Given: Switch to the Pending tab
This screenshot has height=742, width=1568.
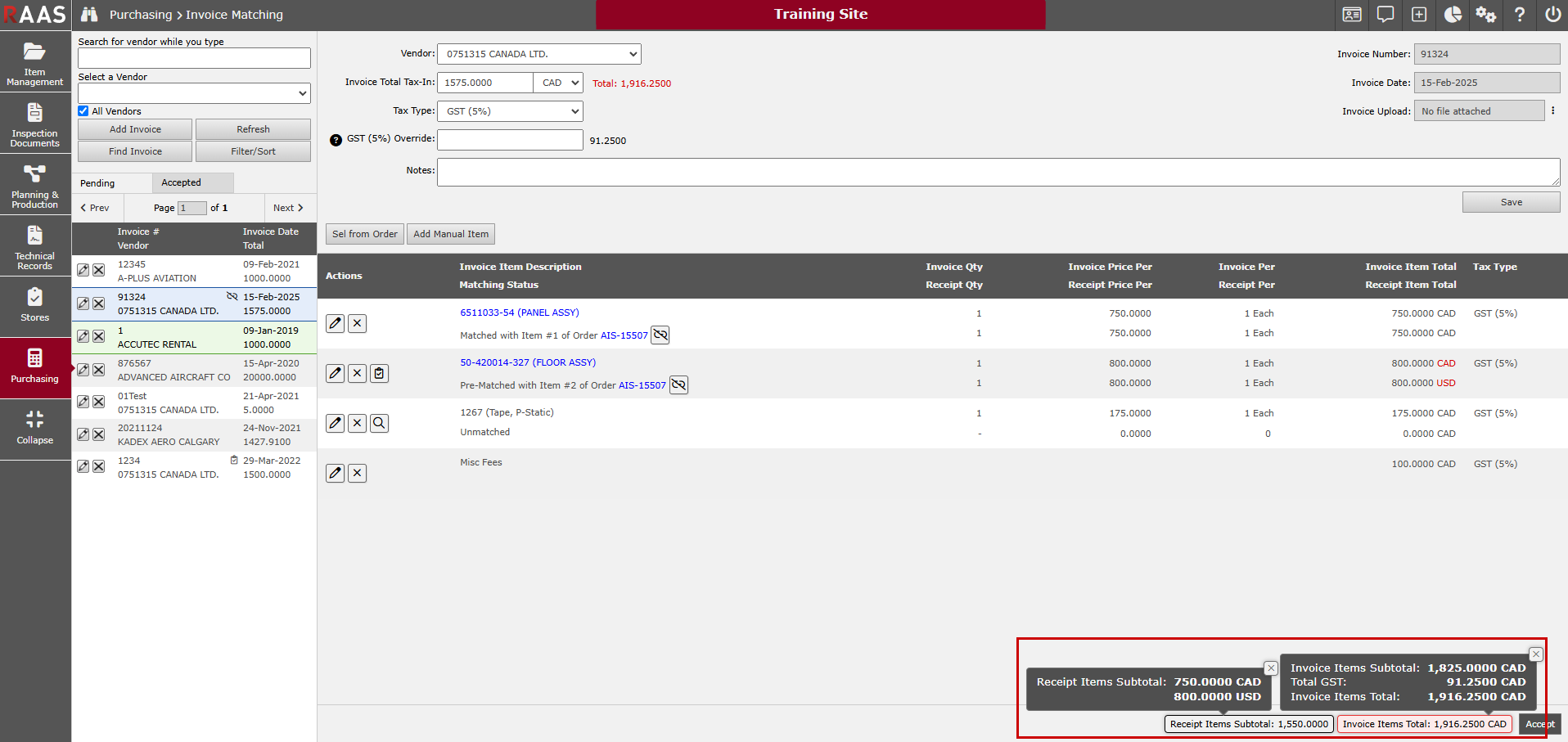Looking at the screenshot, I should [x=97, y=183].
